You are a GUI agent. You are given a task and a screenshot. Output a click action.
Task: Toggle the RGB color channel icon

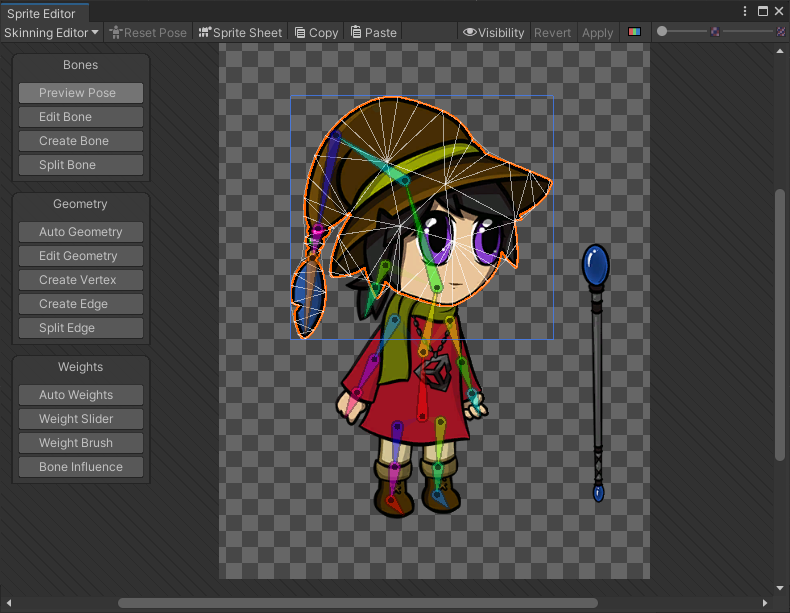coord(635,32)
